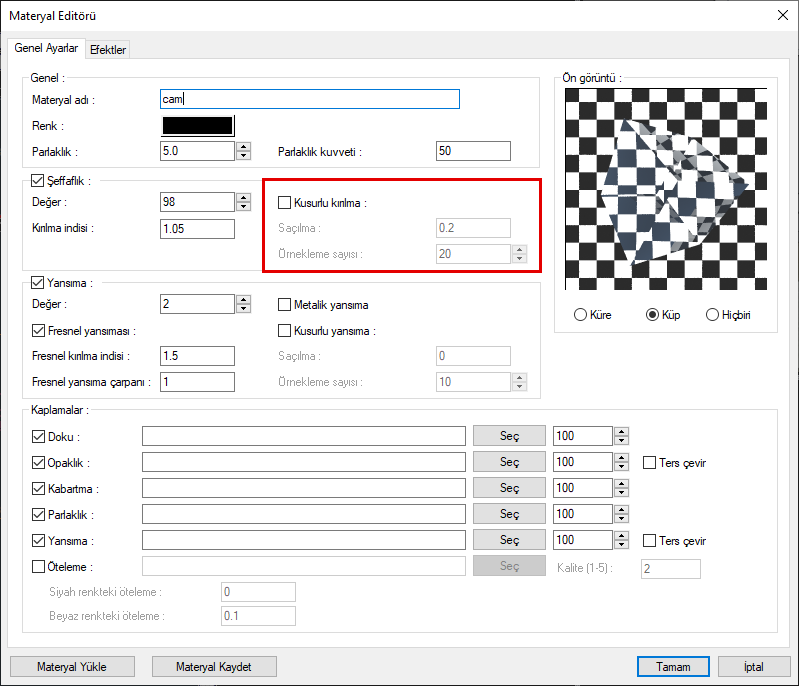
Task: Click the black Renk color swatch
Action: coord(197,126)
